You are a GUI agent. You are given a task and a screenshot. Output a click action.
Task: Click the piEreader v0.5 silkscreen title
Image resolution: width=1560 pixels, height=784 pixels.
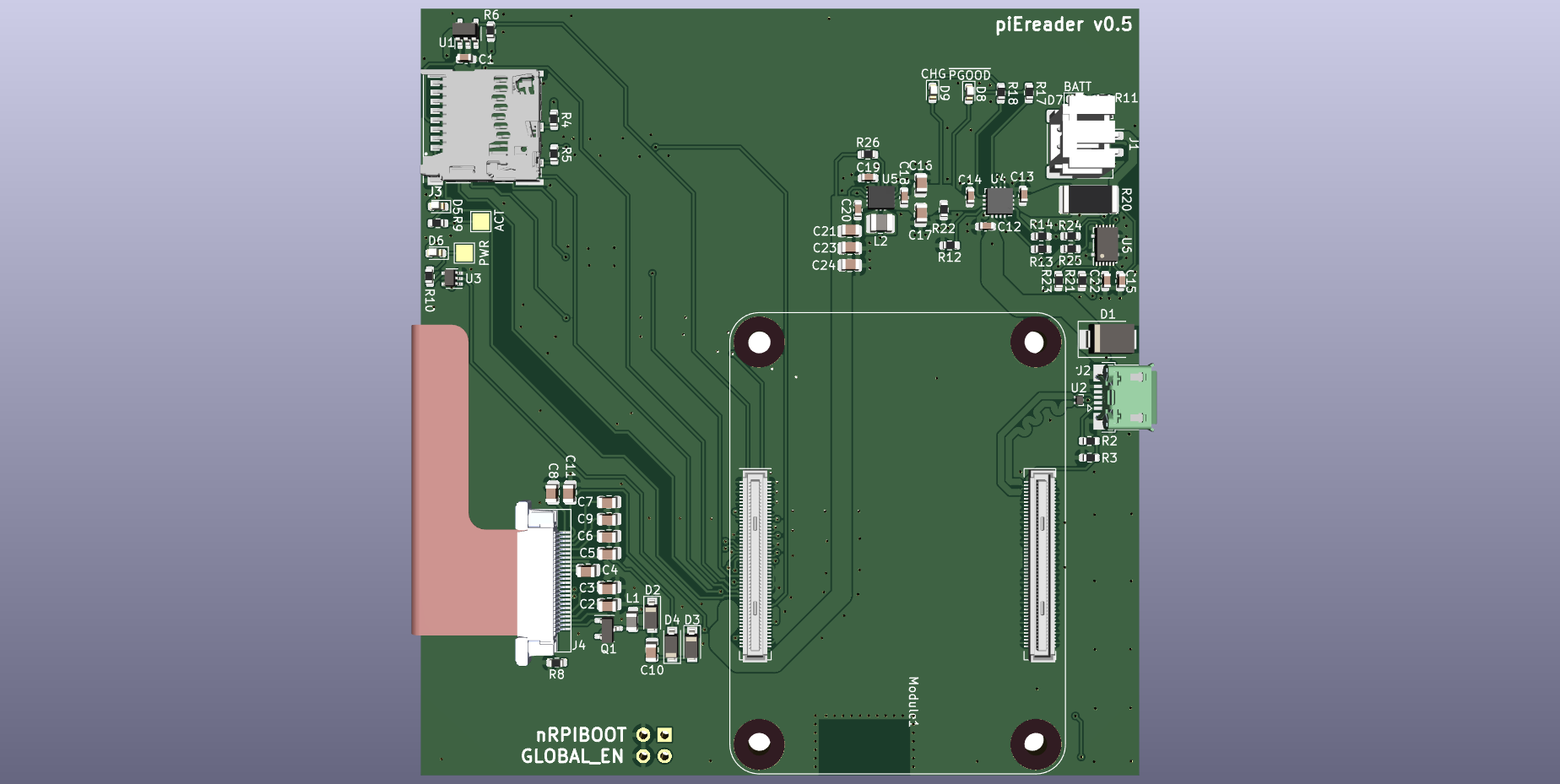[x=1064, y=24]
